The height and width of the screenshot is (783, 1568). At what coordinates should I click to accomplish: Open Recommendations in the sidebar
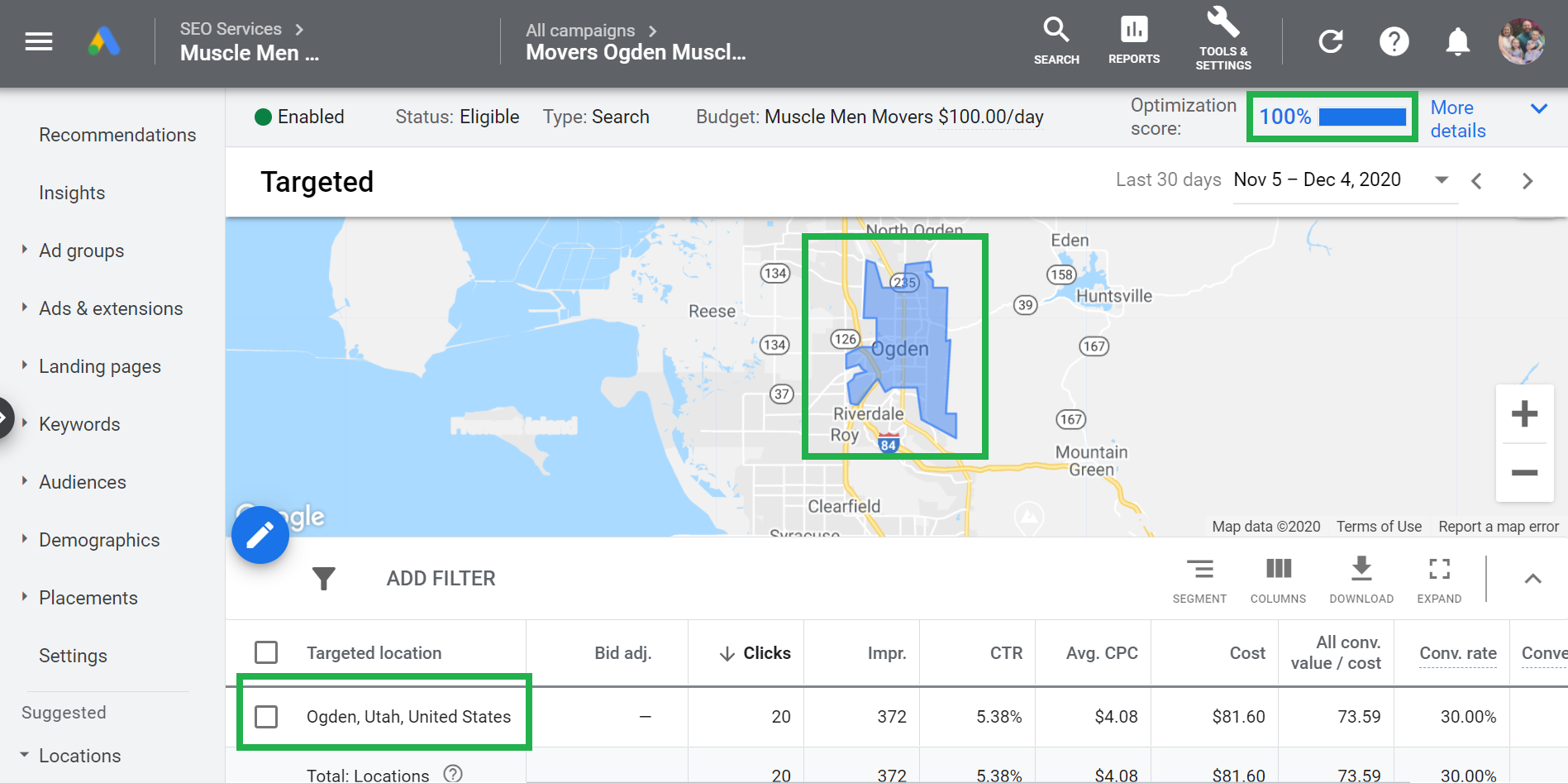tap(117, 135)
